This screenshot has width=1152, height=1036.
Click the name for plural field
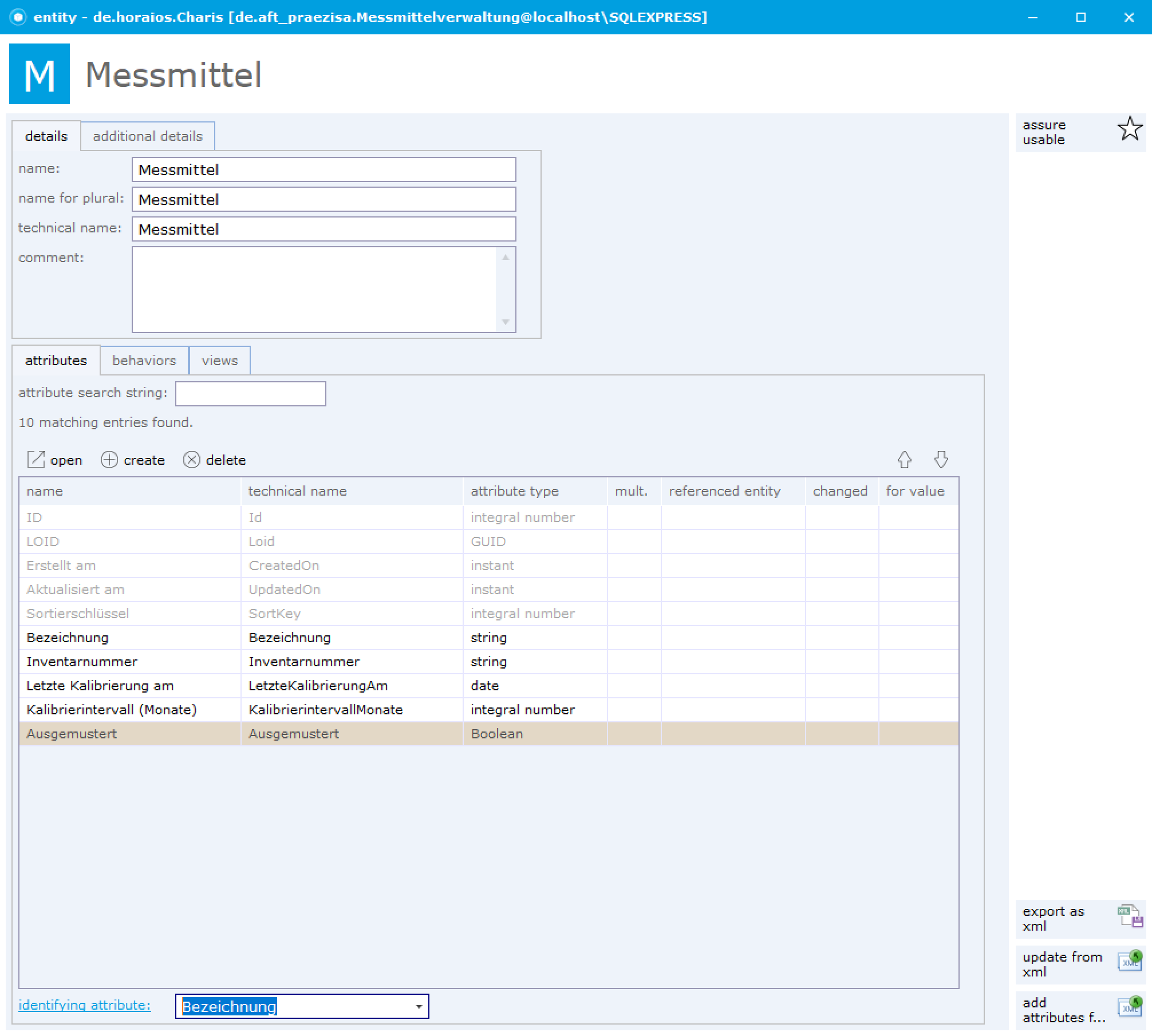[324, 200]
